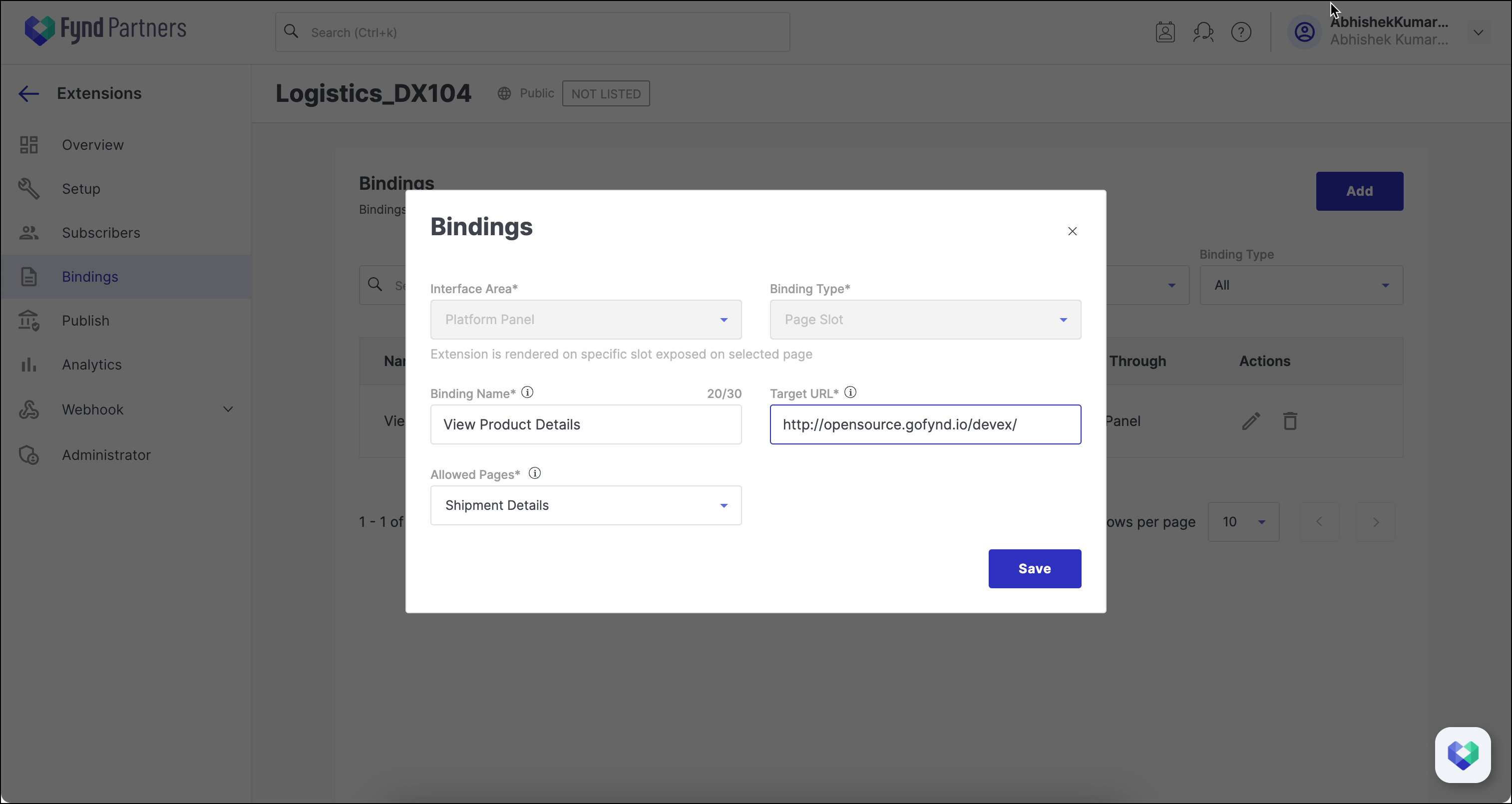This screenshot has height=804, width=1512.
Task: Click the Target URL info icon
Action: tap(850, 393)
